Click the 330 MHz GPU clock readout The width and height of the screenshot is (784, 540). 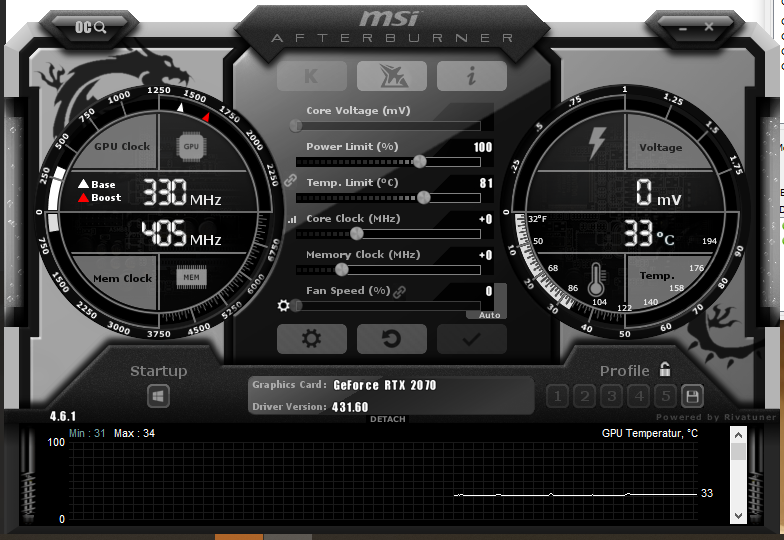(x=182, y=192)
